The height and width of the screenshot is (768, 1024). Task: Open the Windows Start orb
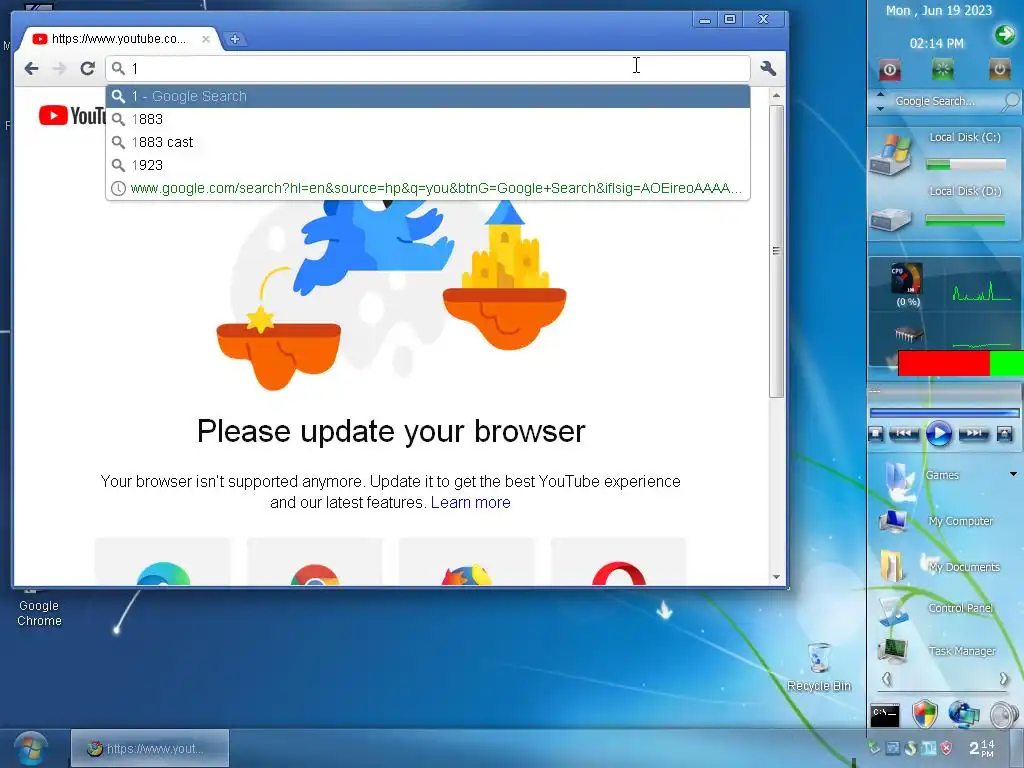point(31,748)
